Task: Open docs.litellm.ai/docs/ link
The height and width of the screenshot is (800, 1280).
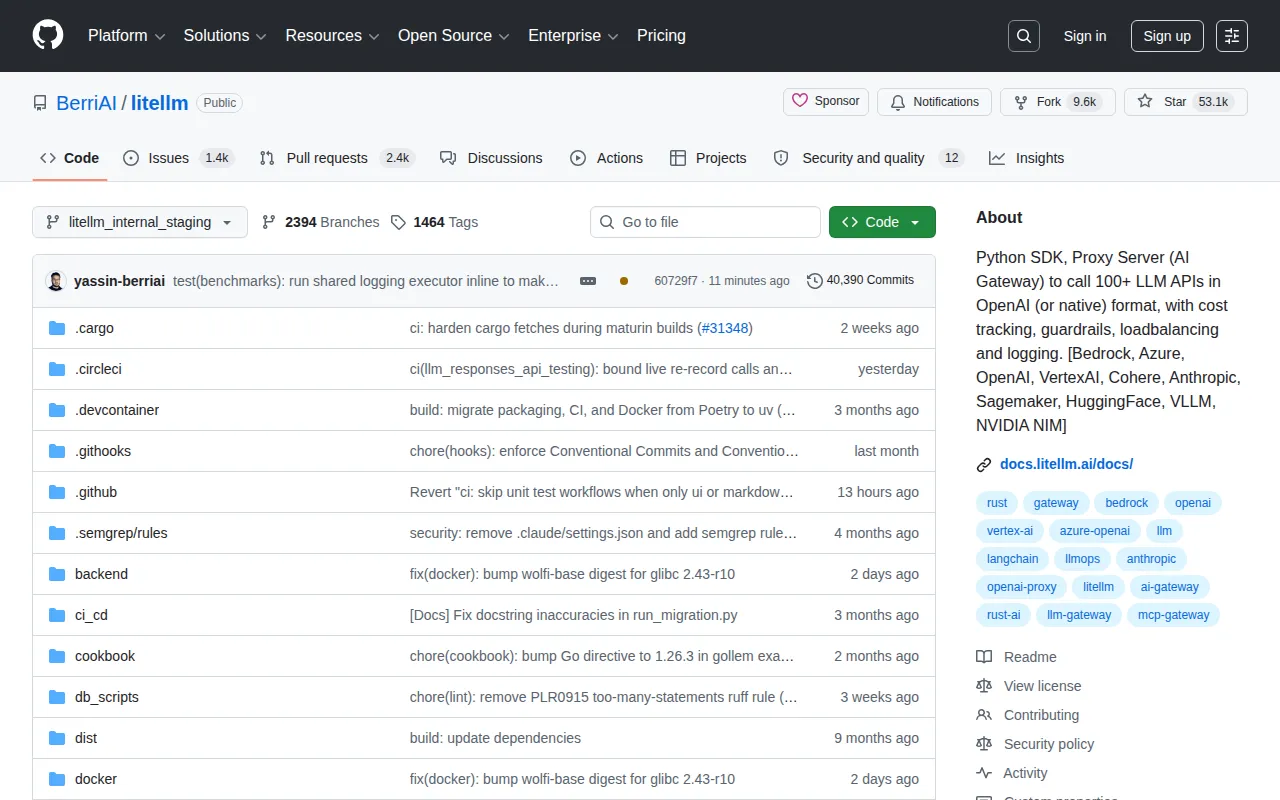Action: click(1066, 464)
